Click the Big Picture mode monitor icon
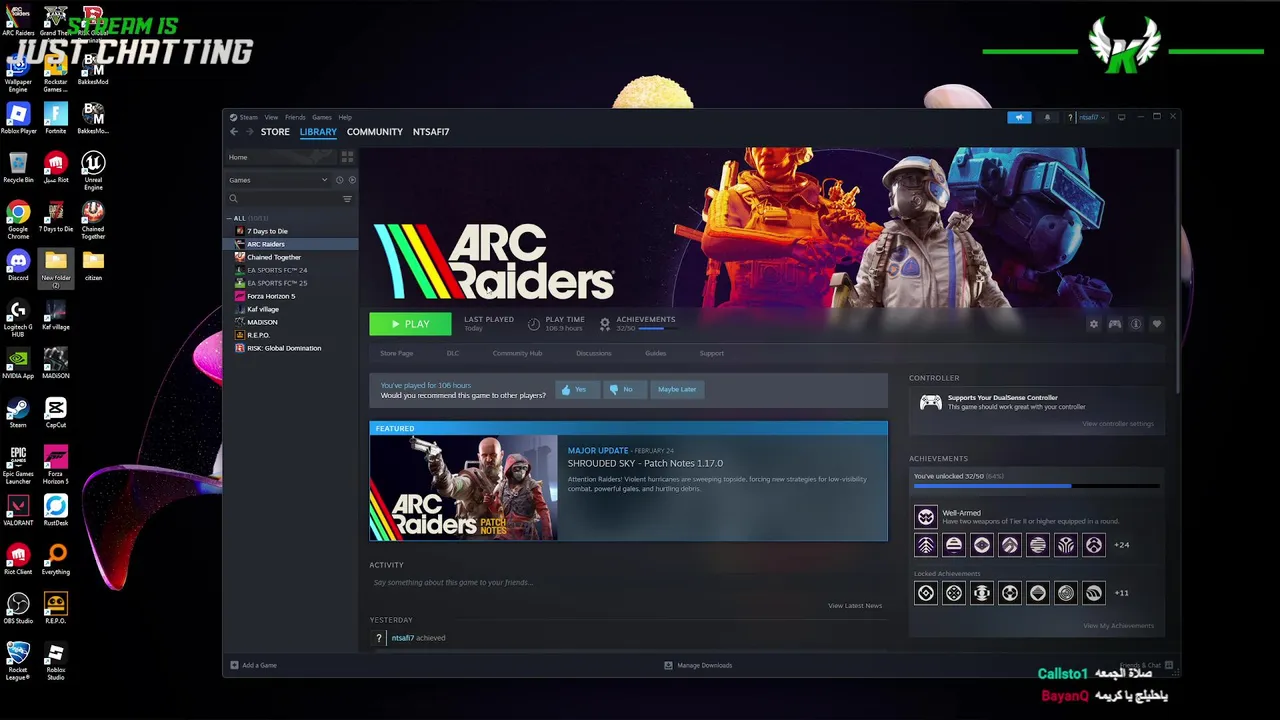Screen dimensions: 1280x720 point(1121,117)
